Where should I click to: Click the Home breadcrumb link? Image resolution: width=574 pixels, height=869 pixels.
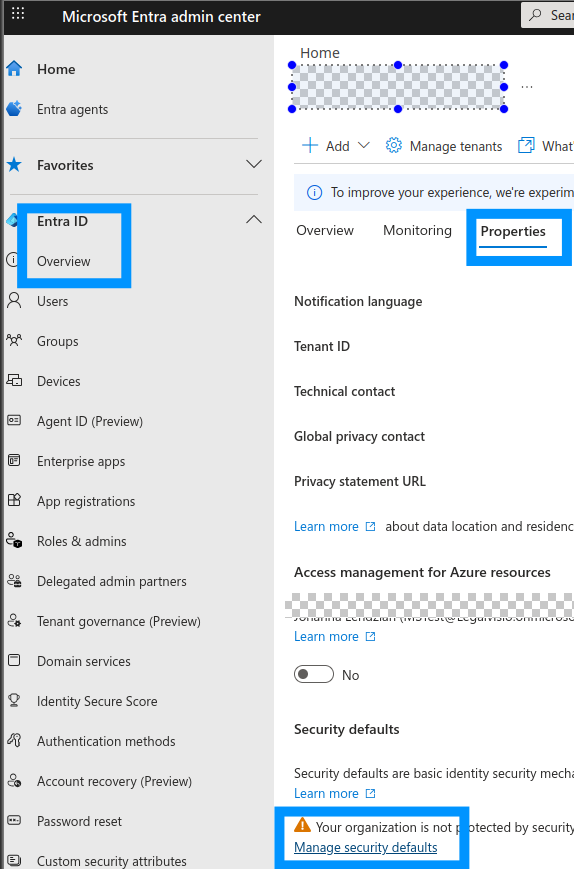pyautogui.click(x=320, y=53)
